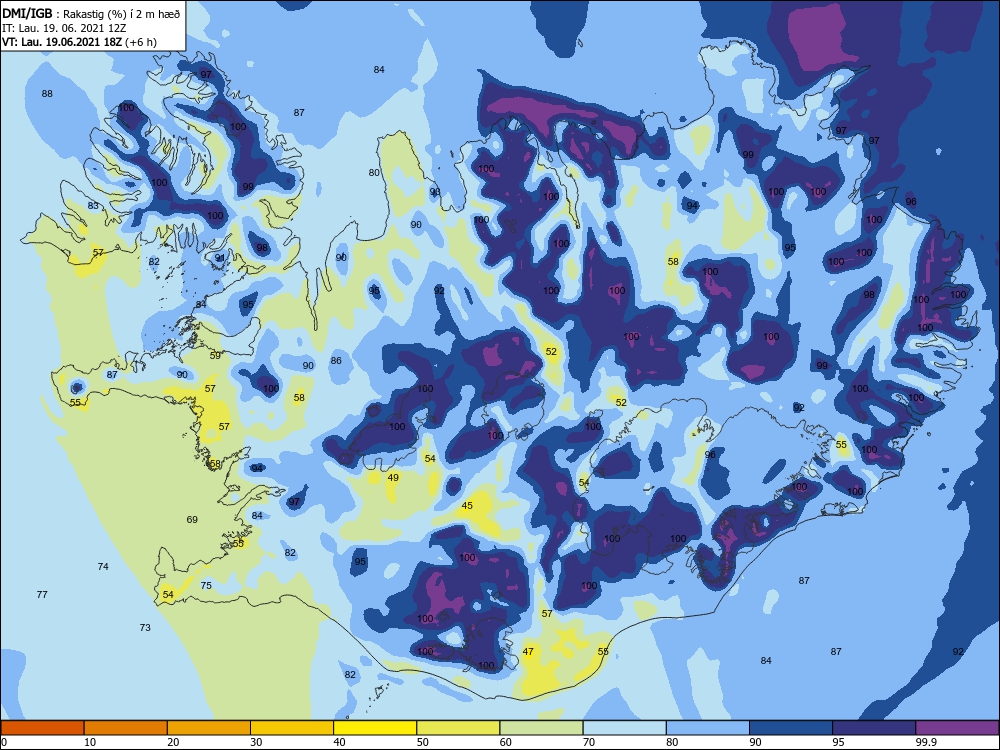Click the line 'IT: Lau. 19. 06. 2021 12Z'
Screen dimensions: 1000x750
click(x=64, y=28)
